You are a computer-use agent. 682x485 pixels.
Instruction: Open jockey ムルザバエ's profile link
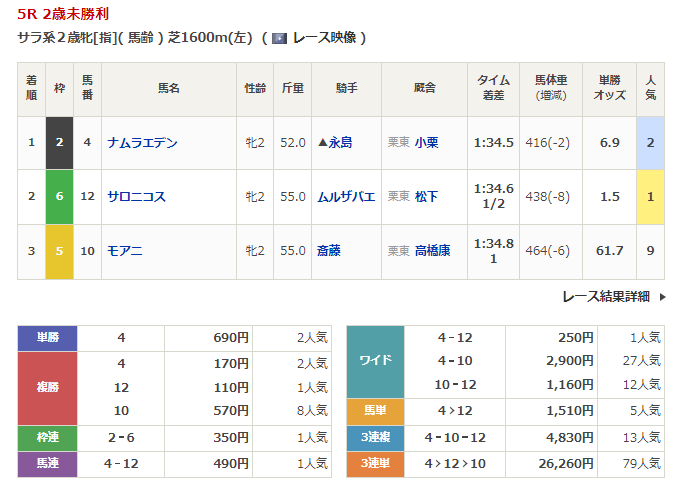click(x=346, y=197)
